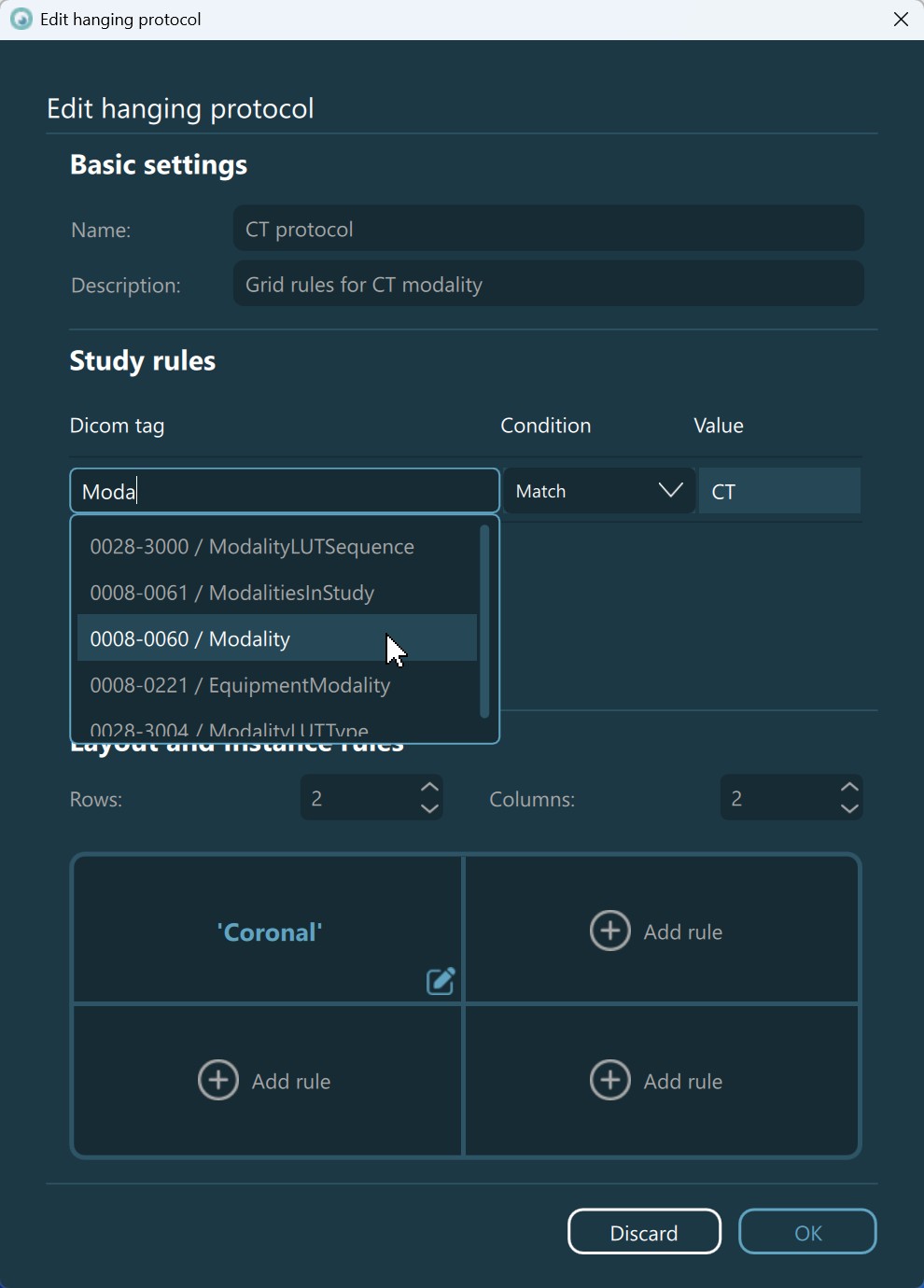This screenshot has height=1288, width=924.
Task: Choose 0028-3000 / ModalityLUTSequence from the list
Action: tap(252, 547)
